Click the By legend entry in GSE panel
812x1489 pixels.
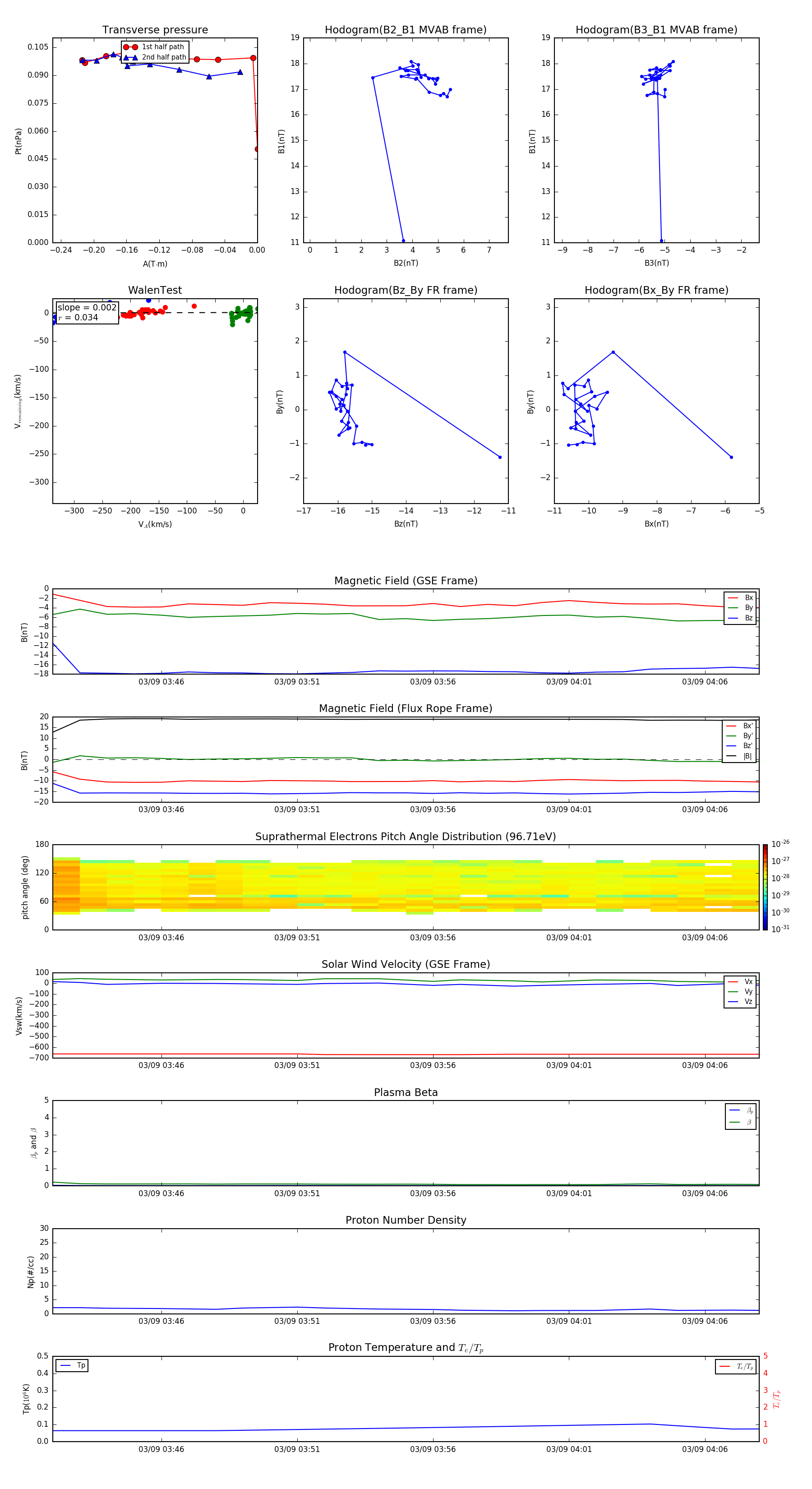[x=740, y=607]
